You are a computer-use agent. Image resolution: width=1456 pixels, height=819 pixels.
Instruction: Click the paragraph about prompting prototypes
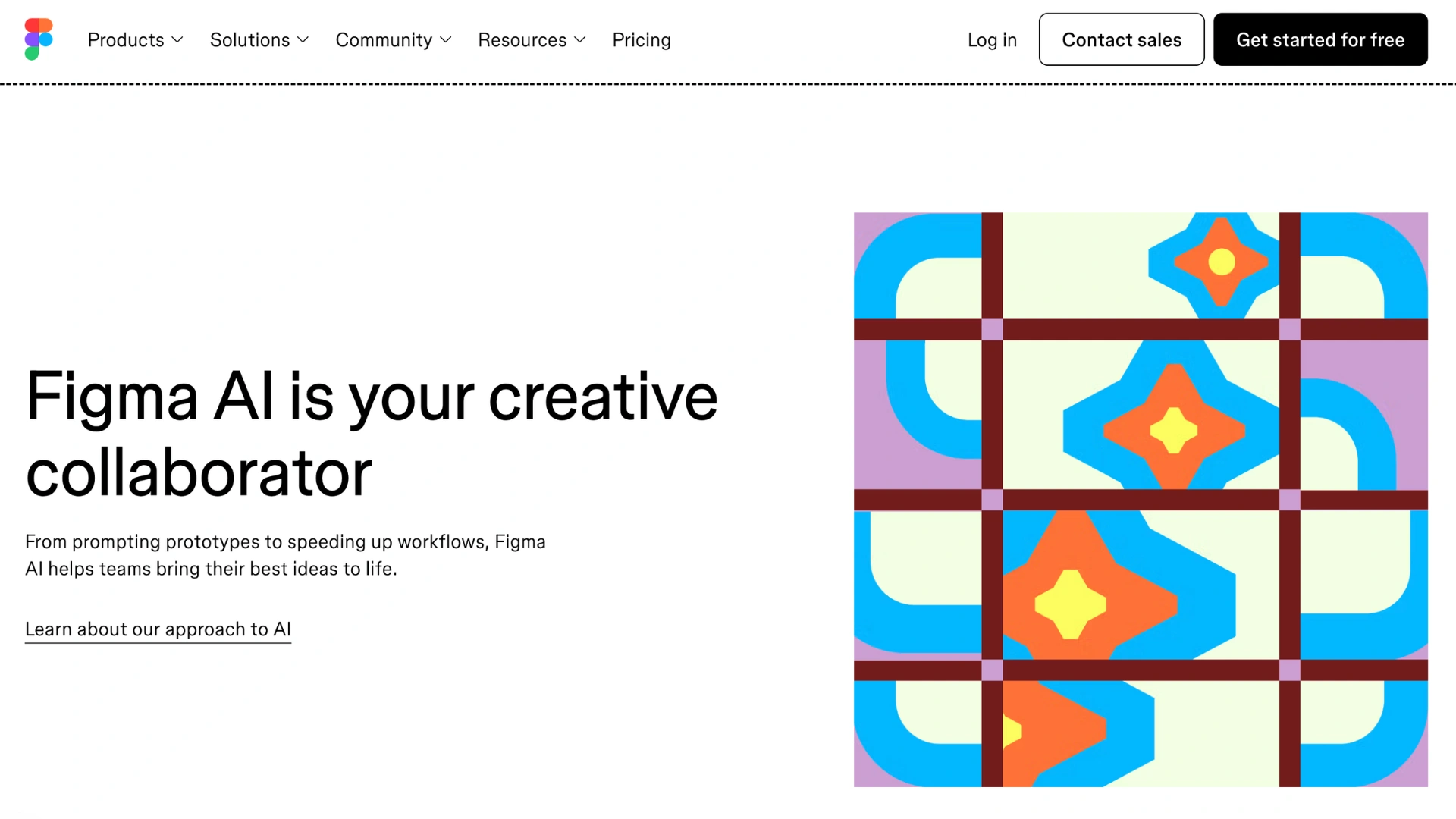point(285,555)
